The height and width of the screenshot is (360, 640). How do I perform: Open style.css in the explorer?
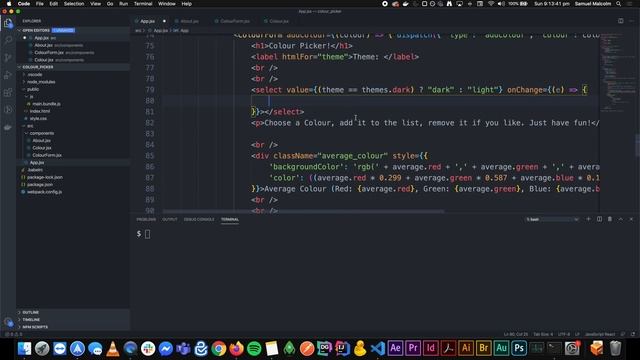(x=38, y=118)
